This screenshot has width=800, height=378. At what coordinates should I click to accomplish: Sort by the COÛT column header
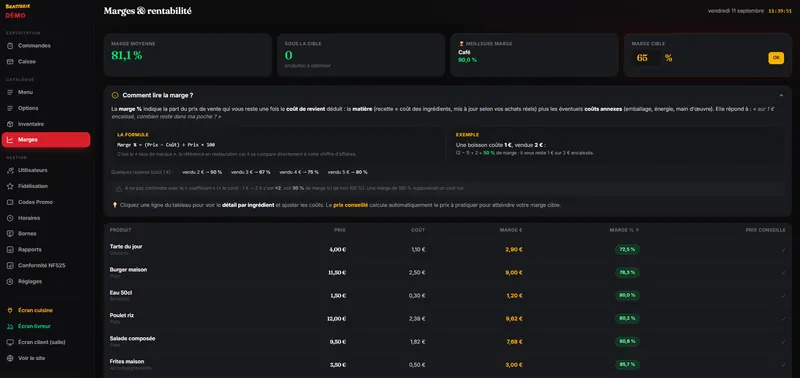coord(418,230)
